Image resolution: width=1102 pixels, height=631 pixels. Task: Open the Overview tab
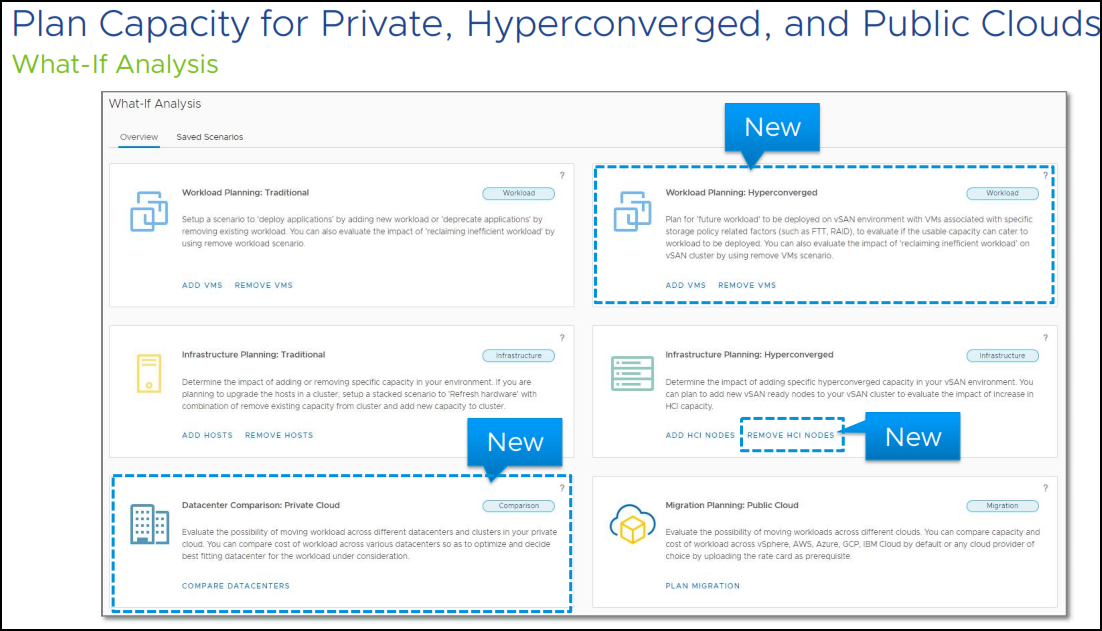pos(138,137)
